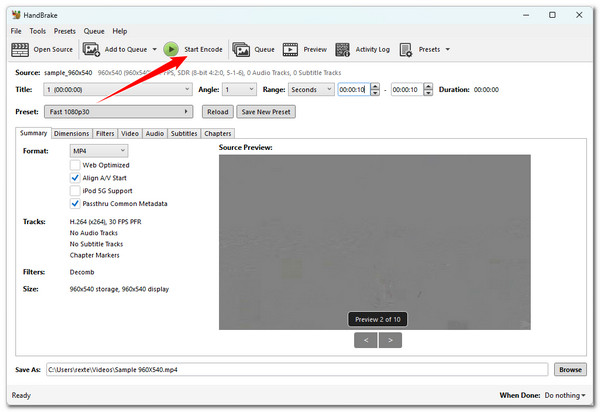Click the Save New Preset button
Image resolution: width=600 pixels, height=412 pixels.
pos(266,112)
